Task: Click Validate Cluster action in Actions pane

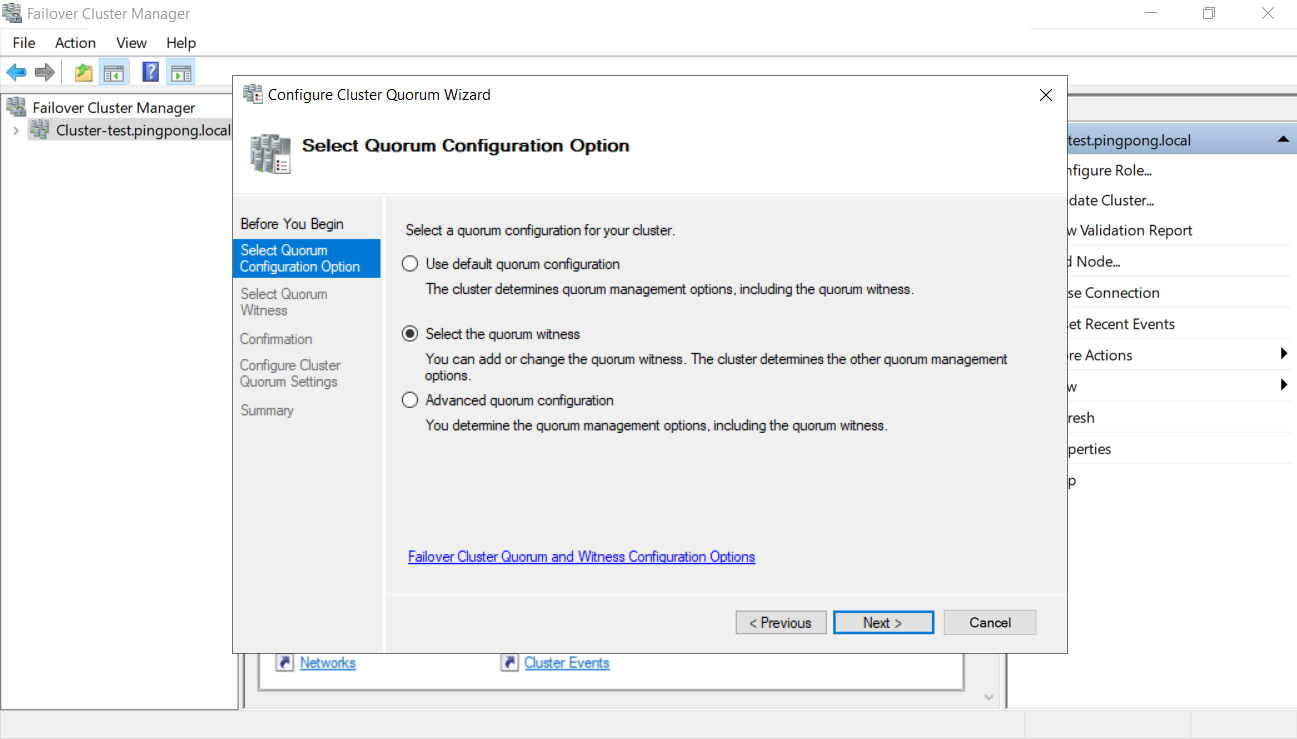Action: point(1110,200)
